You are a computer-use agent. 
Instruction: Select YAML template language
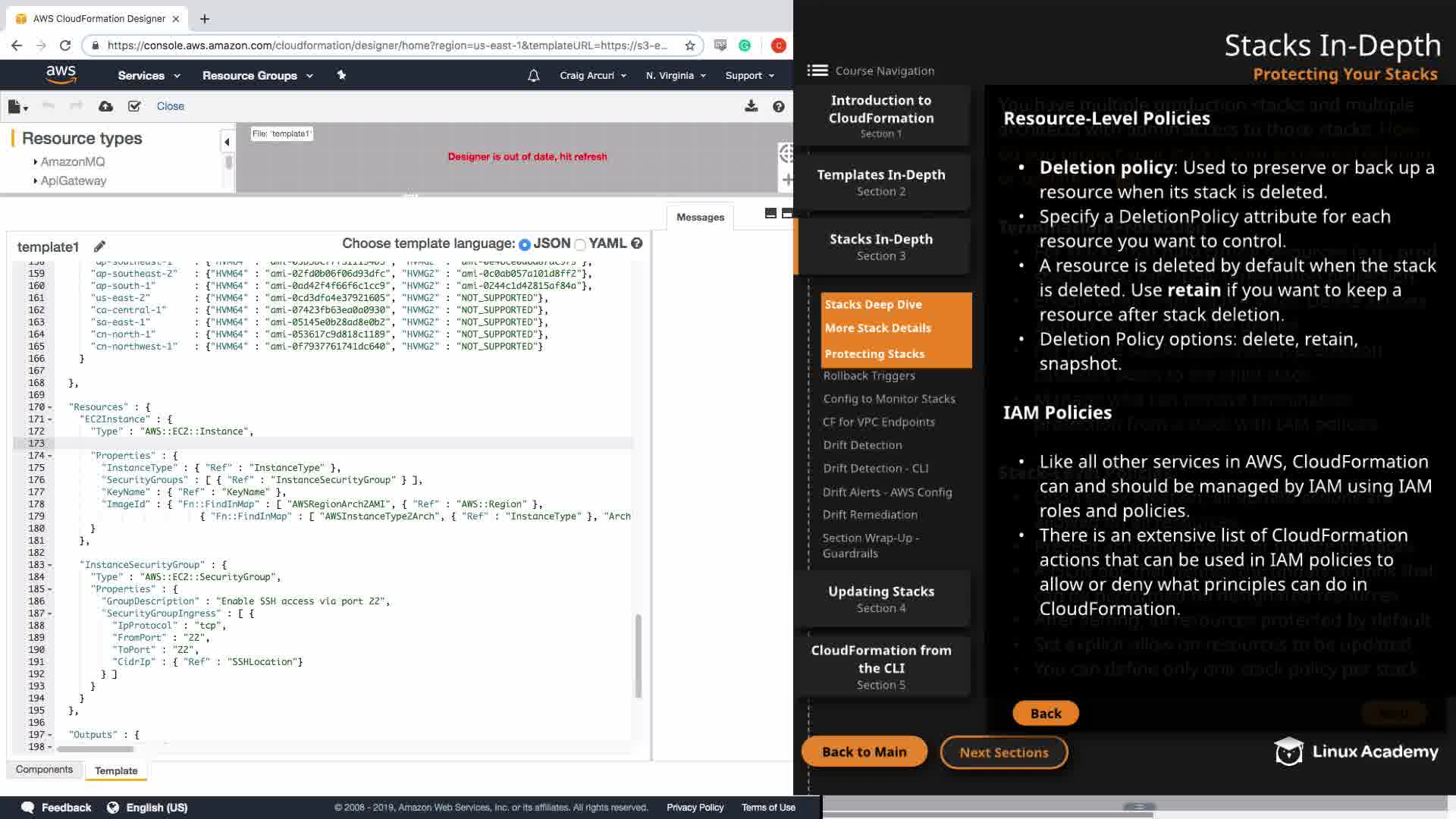click(x=581, y=244)
